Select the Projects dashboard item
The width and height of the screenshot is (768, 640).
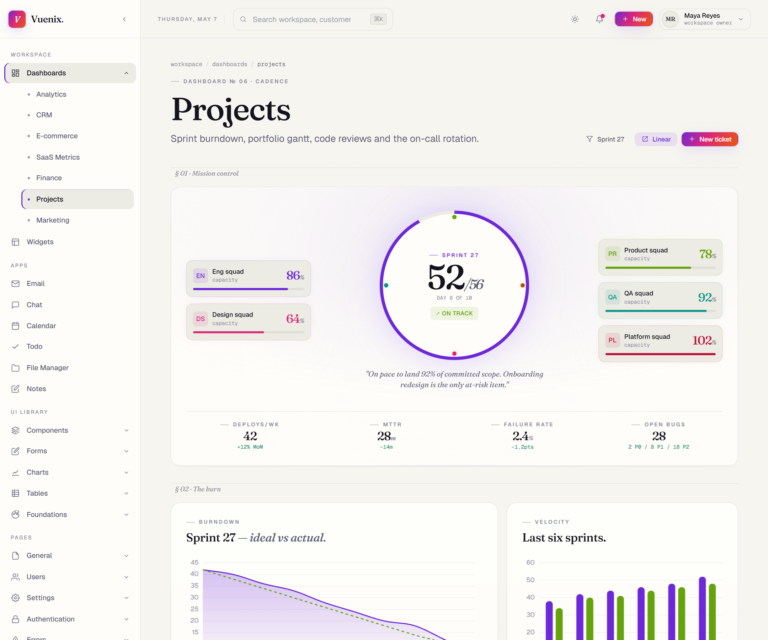point(77,199)
